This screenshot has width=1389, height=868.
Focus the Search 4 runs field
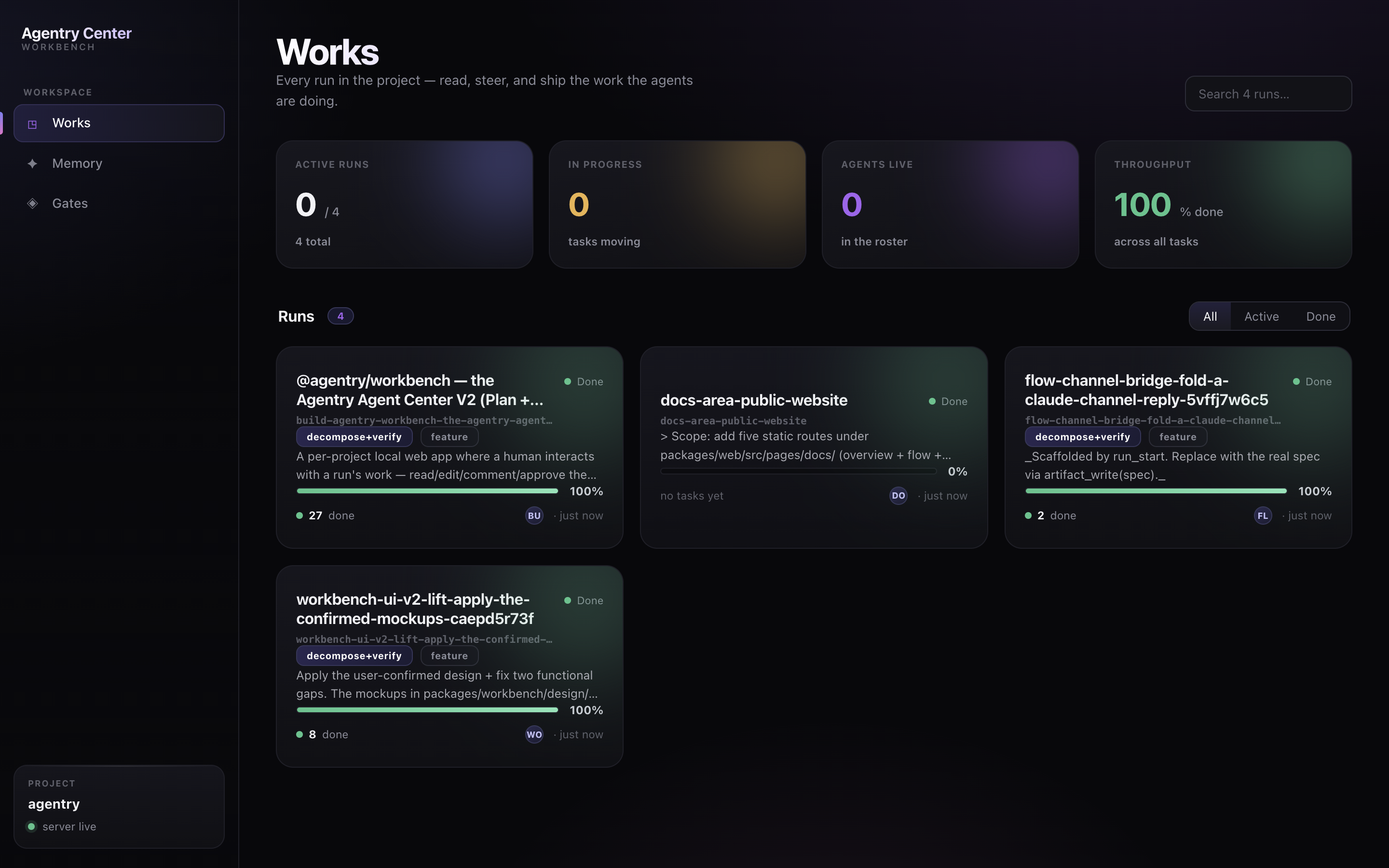pos(1268,94)
